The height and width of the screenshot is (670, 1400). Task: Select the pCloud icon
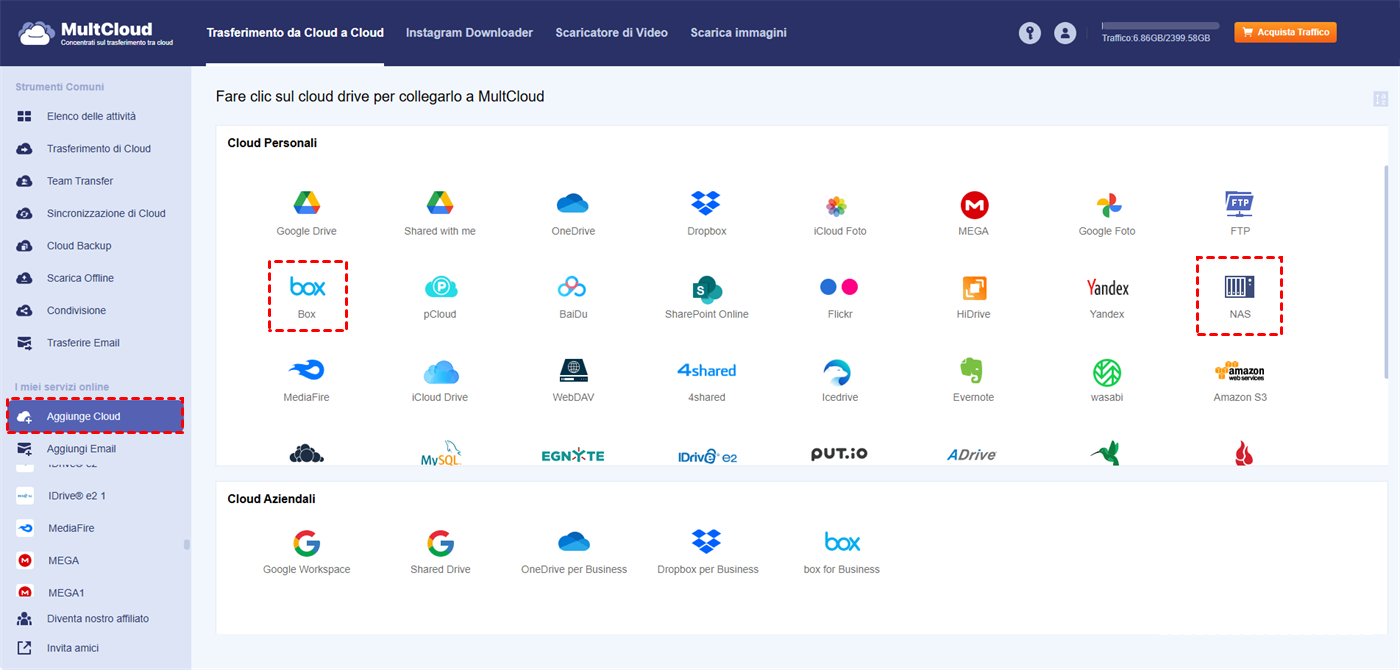(x=440, y=288)
